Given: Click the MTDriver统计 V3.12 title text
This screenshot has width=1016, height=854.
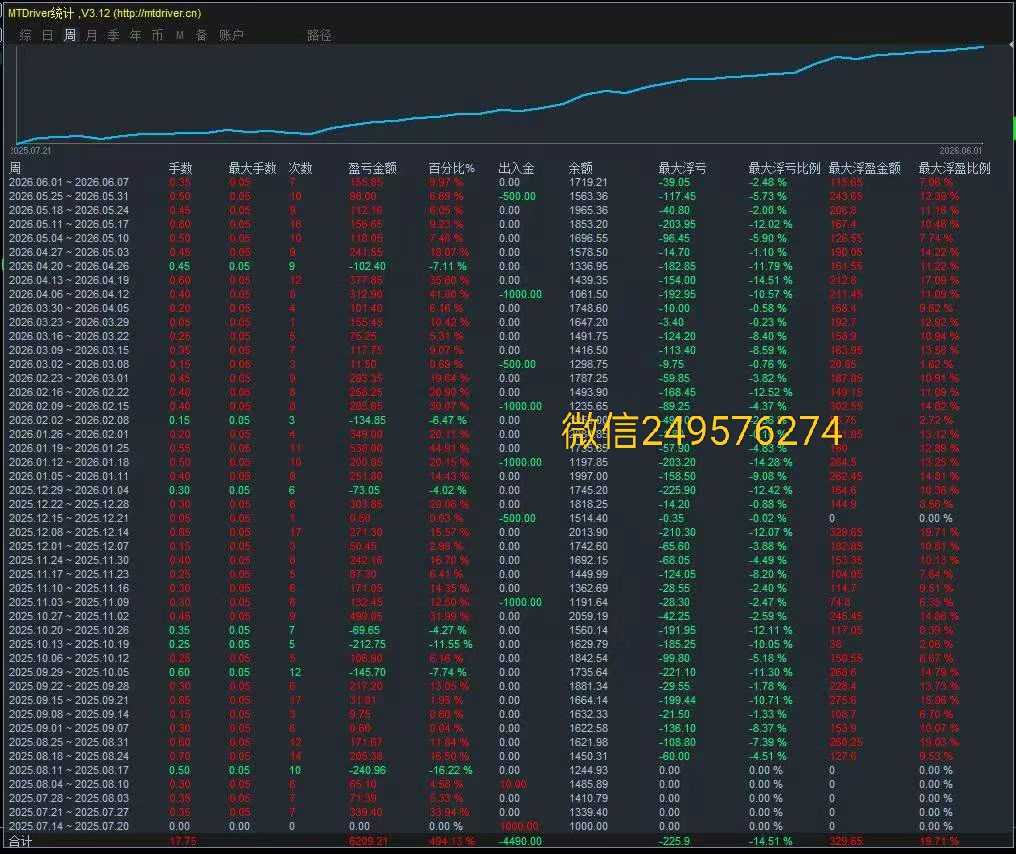Looking at the screenshot, I should click(x=105, y=13).
